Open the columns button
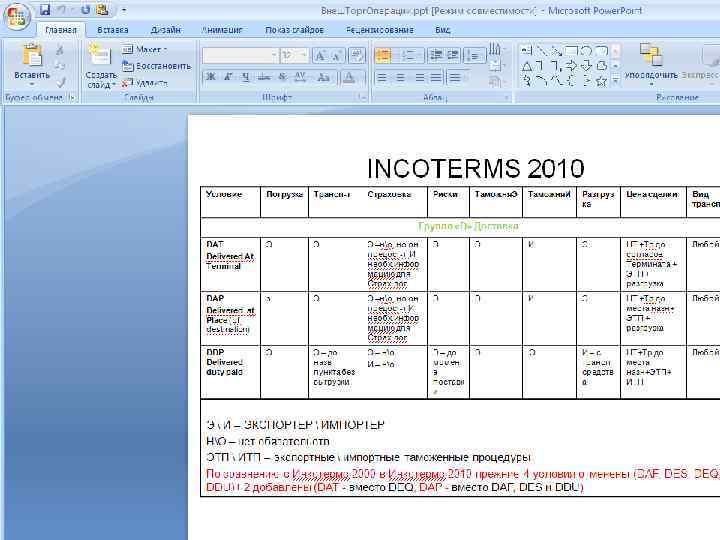This screenshot has height=540, width=720. coord(457,78)
